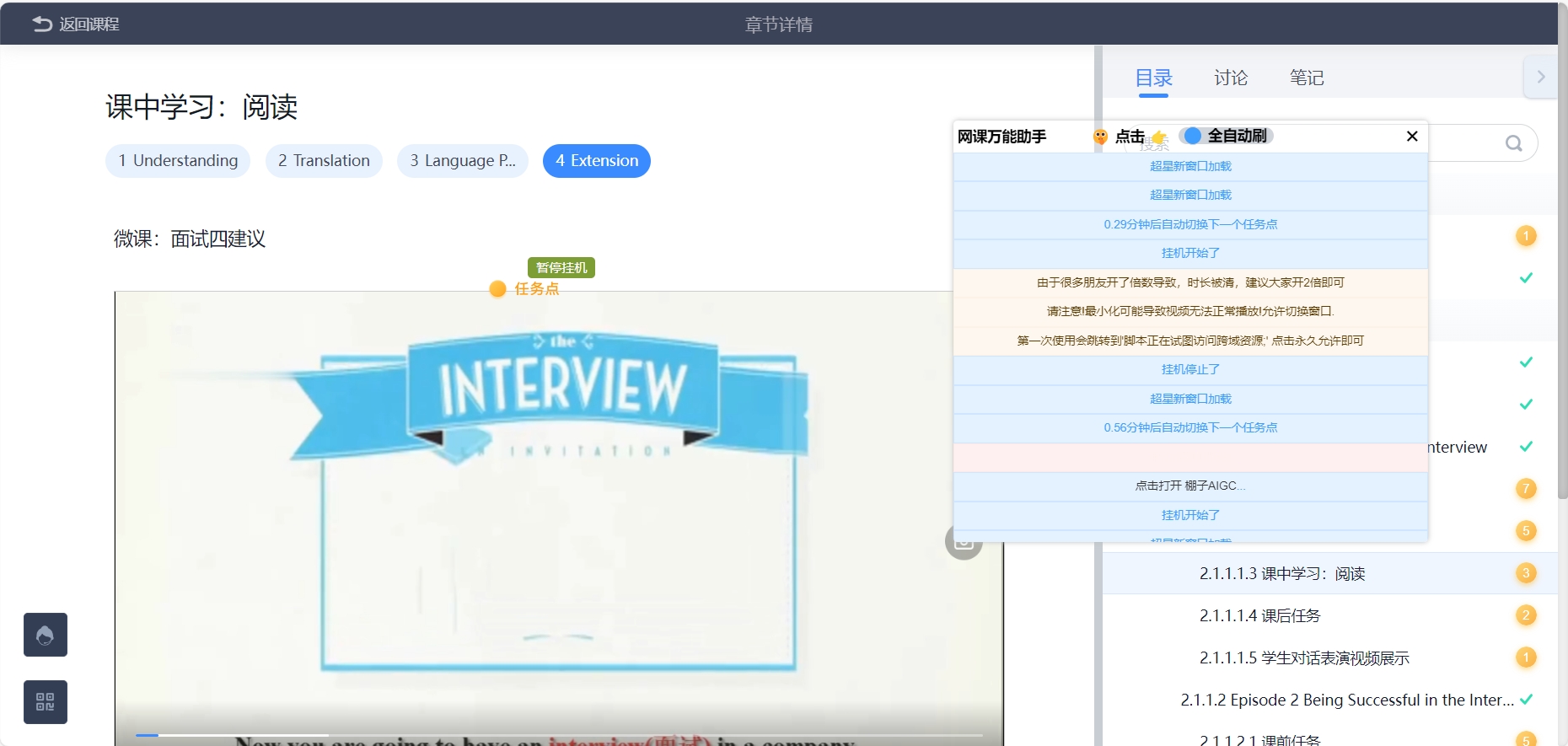Screen dimensions: 1568x746
Task: Click the screenshot camera icon on video
Action: click(x=964, y=542)
